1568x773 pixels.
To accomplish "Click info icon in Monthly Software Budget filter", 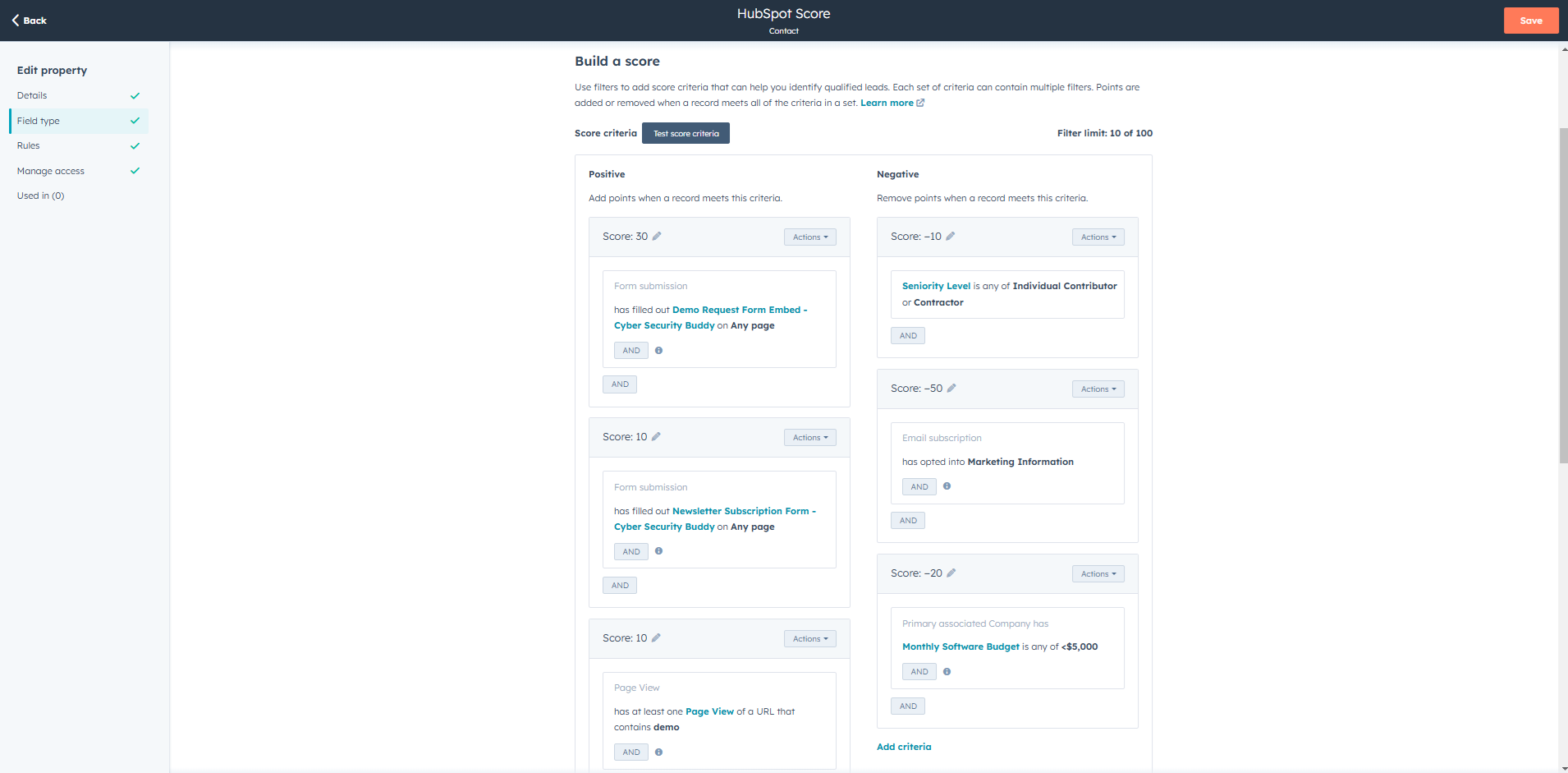I will (x=947, y=672).
